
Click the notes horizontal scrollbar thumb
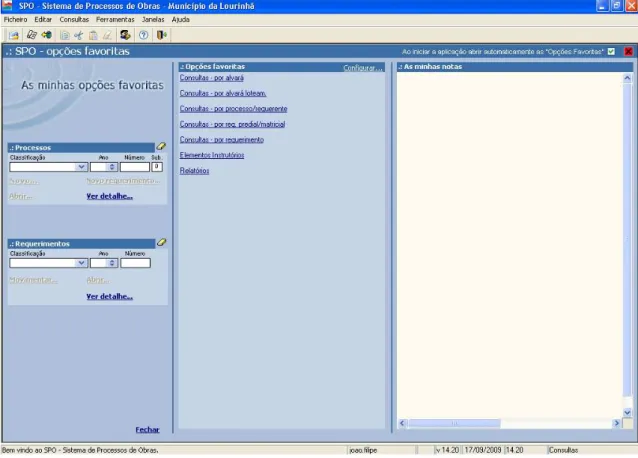click(454, 423)
